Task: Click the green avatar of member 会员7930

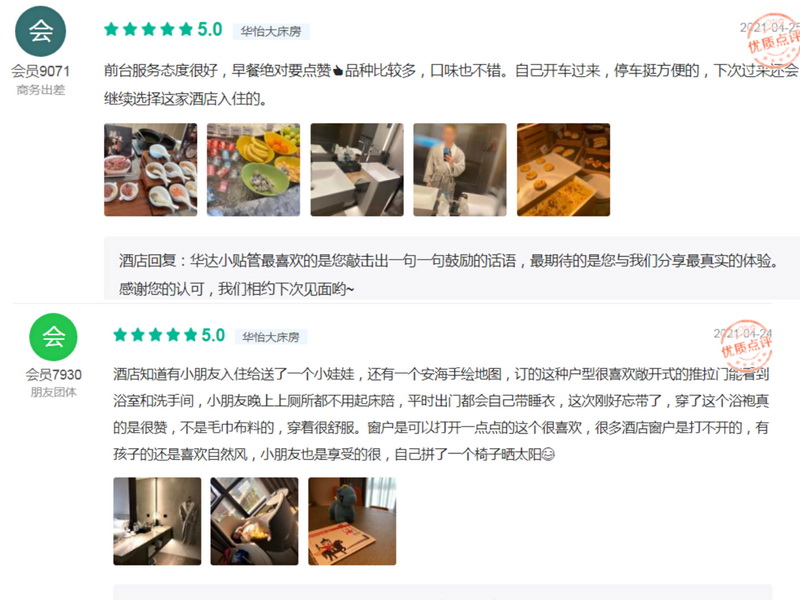Action: [x=54, y=337]
